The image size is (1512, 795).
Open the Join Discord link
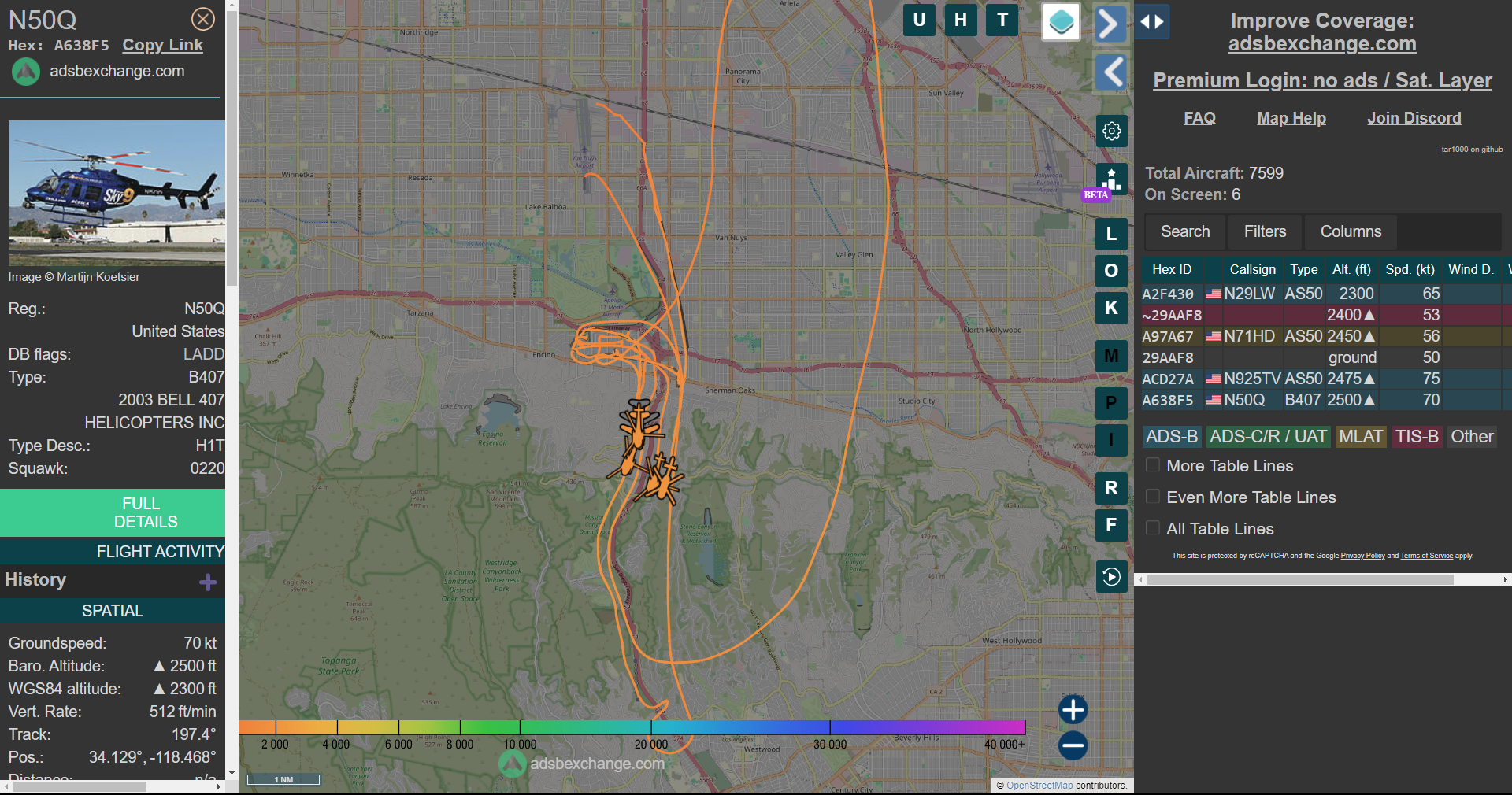click(x=1414, y=118)
